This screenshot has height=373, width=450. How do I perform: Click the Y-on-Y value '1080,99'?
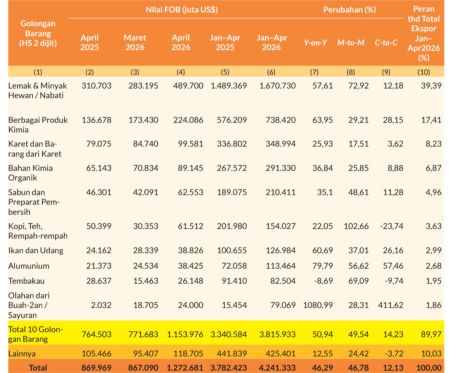318,305
